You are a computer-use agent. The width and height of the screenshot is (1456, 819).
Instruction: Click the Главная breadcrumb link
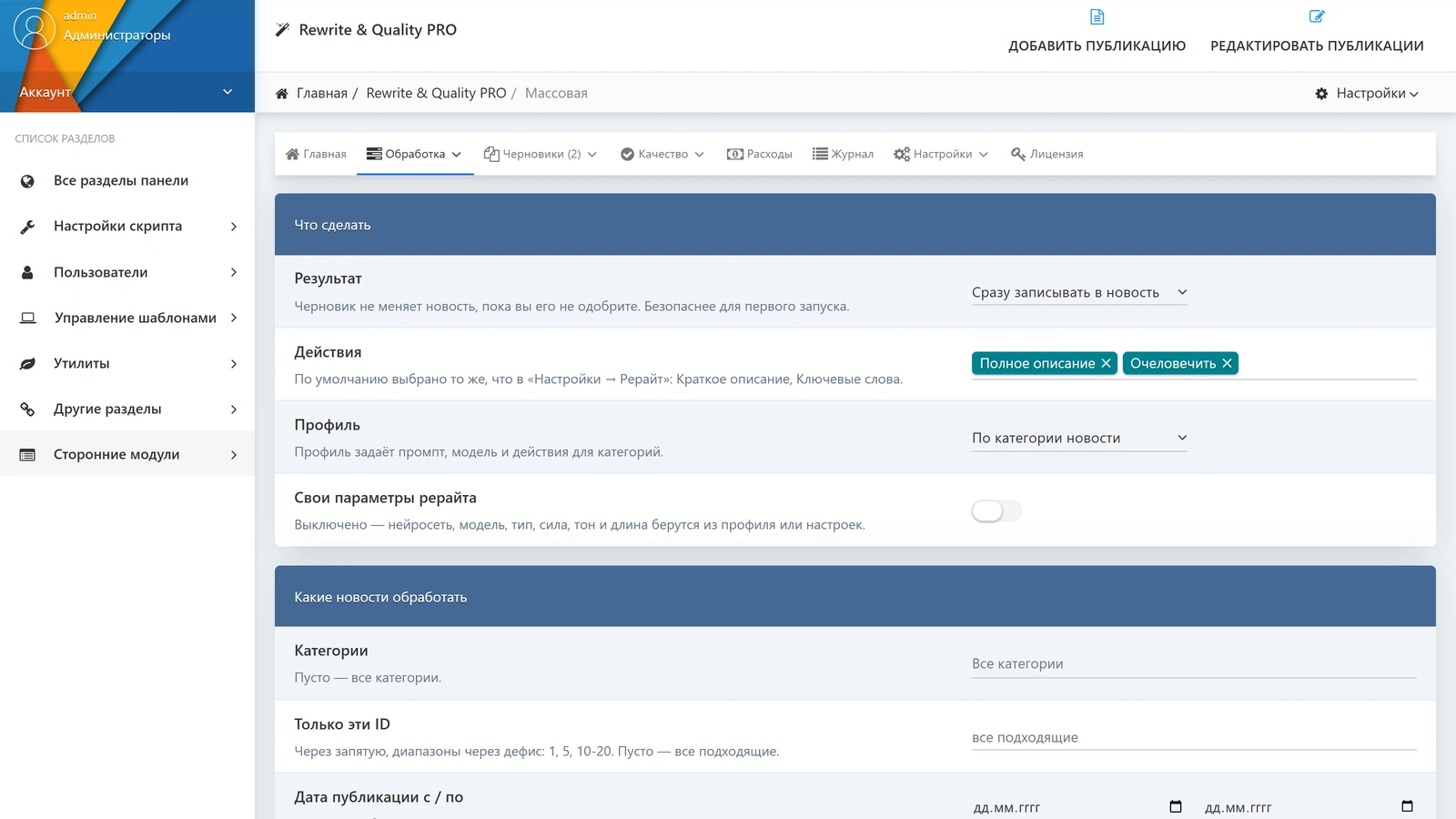[322, 93]
